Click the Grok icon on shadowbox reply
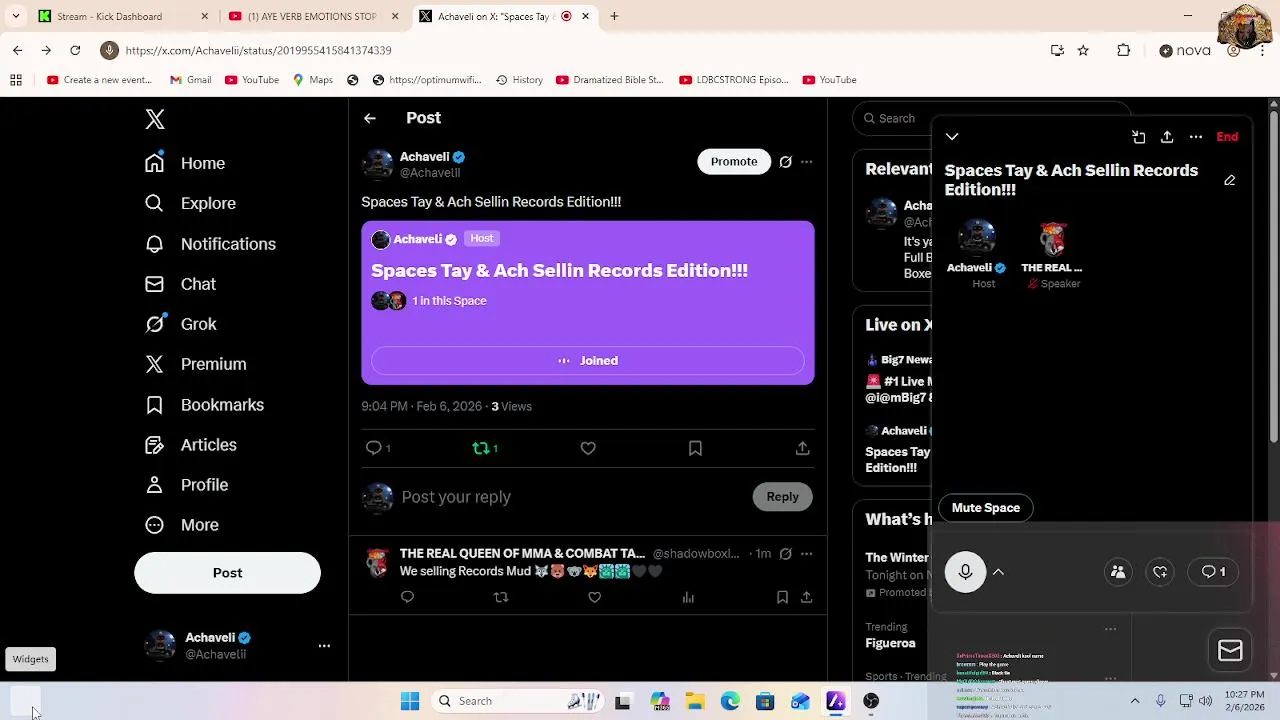 [x=786, y=553]
